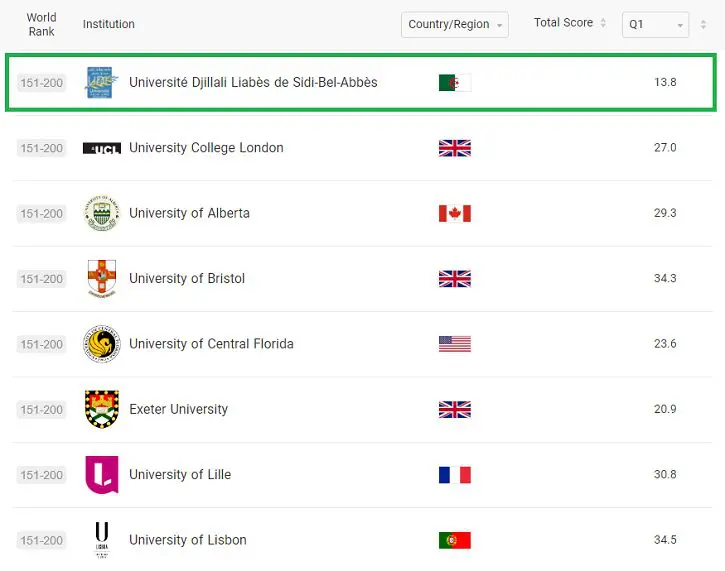
Task: Click the France flag icon
Action: (455, 475)
